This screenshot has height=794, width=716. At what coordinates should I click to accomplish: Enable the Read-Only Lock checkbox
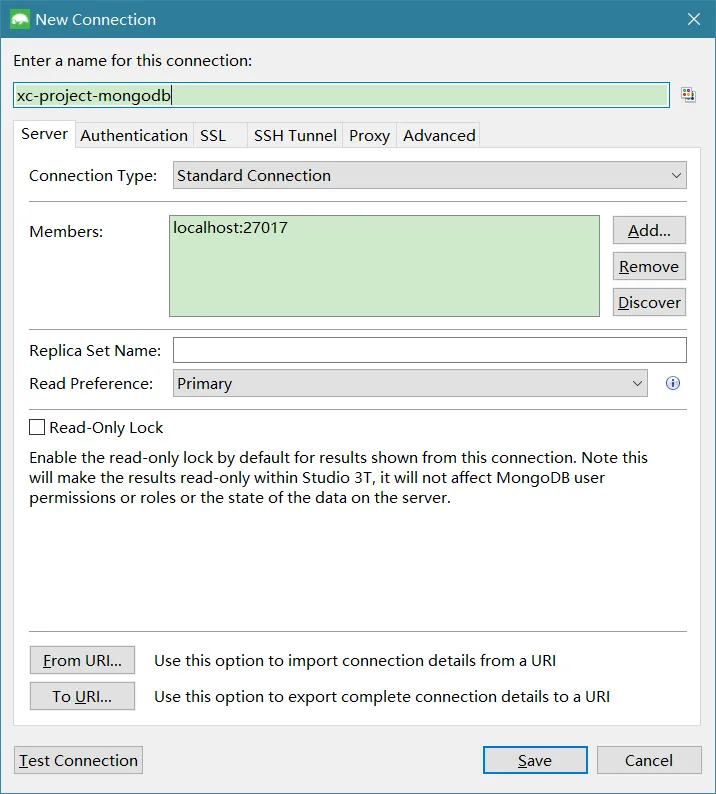pos(37,427)
